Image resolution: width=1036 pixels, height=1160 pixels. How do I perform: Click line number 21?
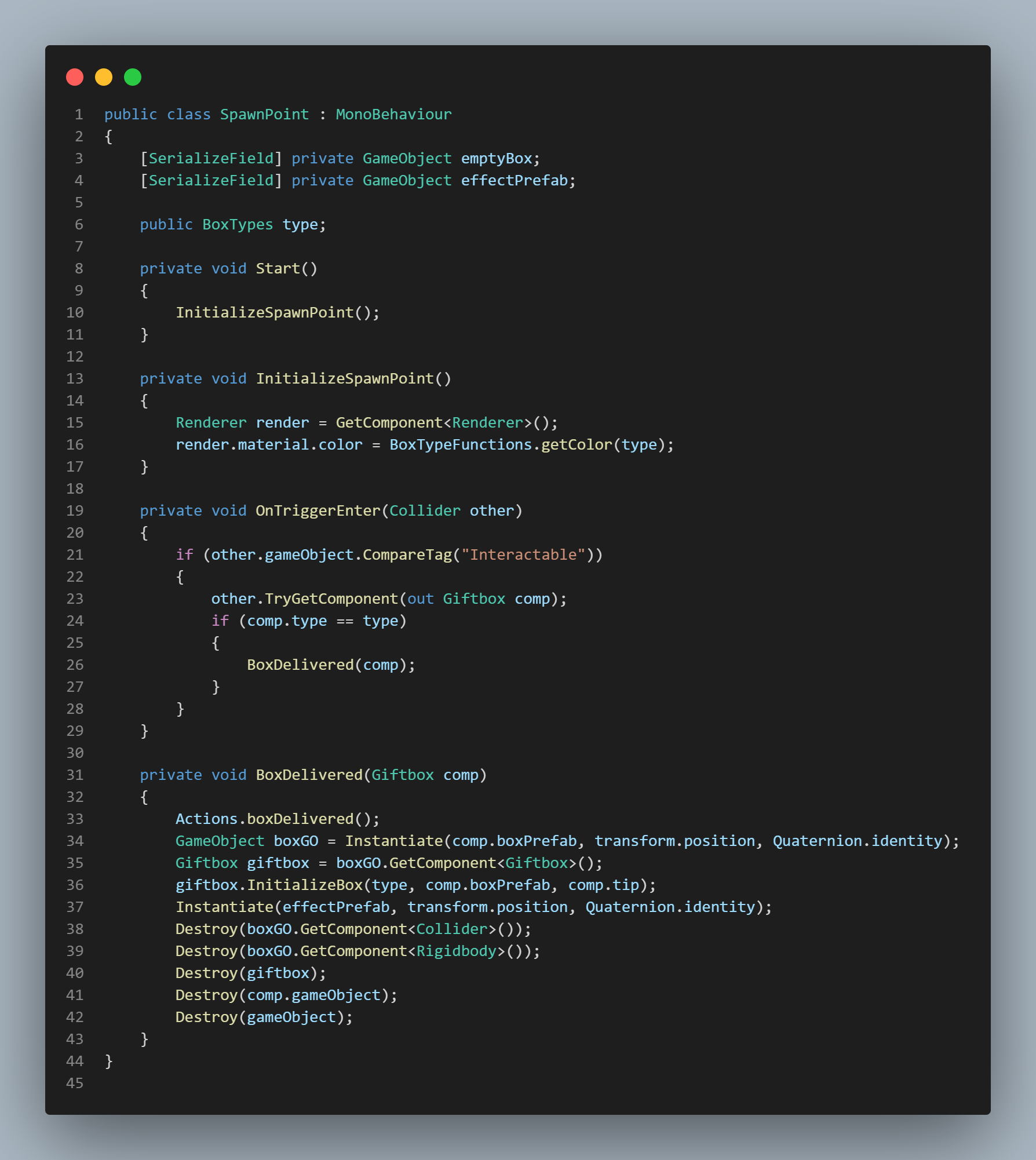[75, 555]
